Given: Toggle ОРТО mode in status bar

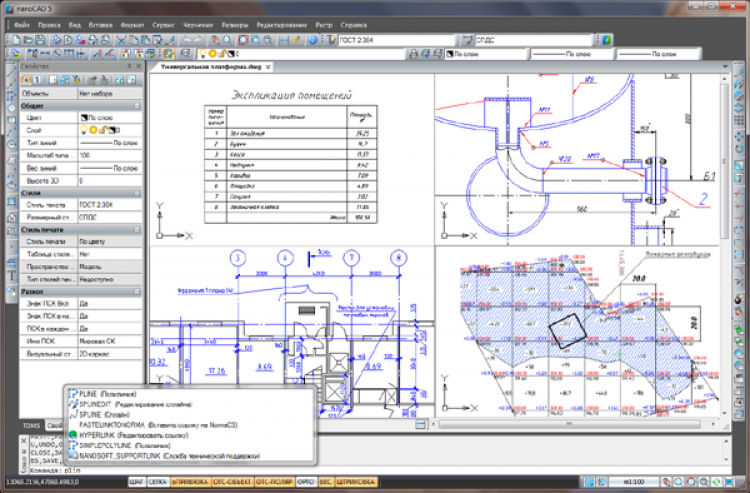Looking at the screenshot, I should point(306,482).
